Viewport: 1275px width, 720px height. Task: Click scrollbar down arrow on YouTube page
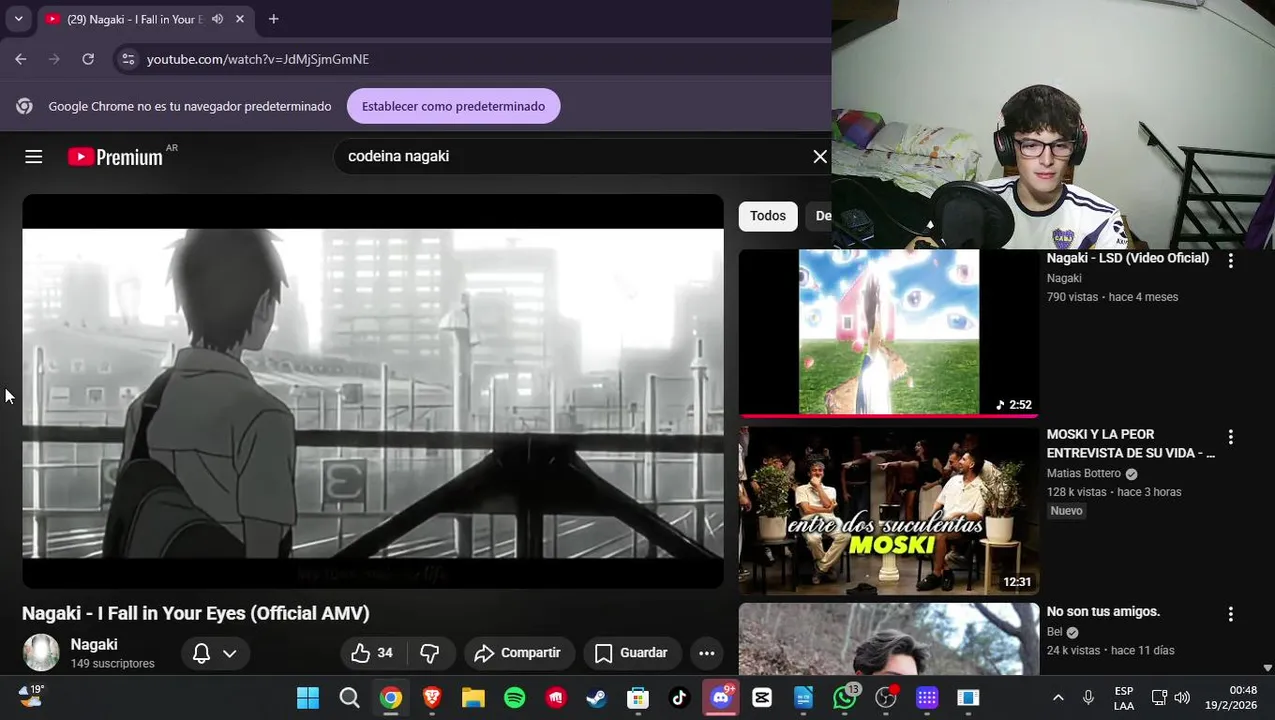pos(1268,668)
